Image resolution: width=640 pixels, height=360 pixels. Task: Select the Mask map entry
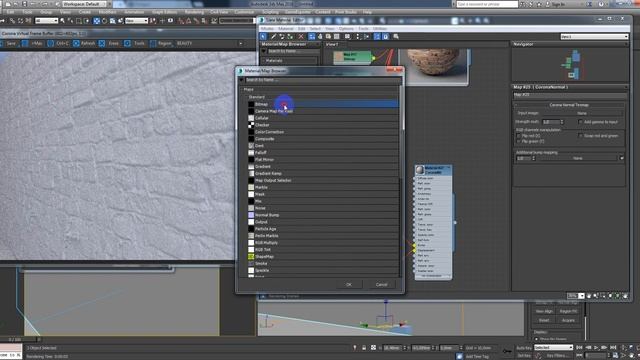pyautogui.click(x=322, y=194)
